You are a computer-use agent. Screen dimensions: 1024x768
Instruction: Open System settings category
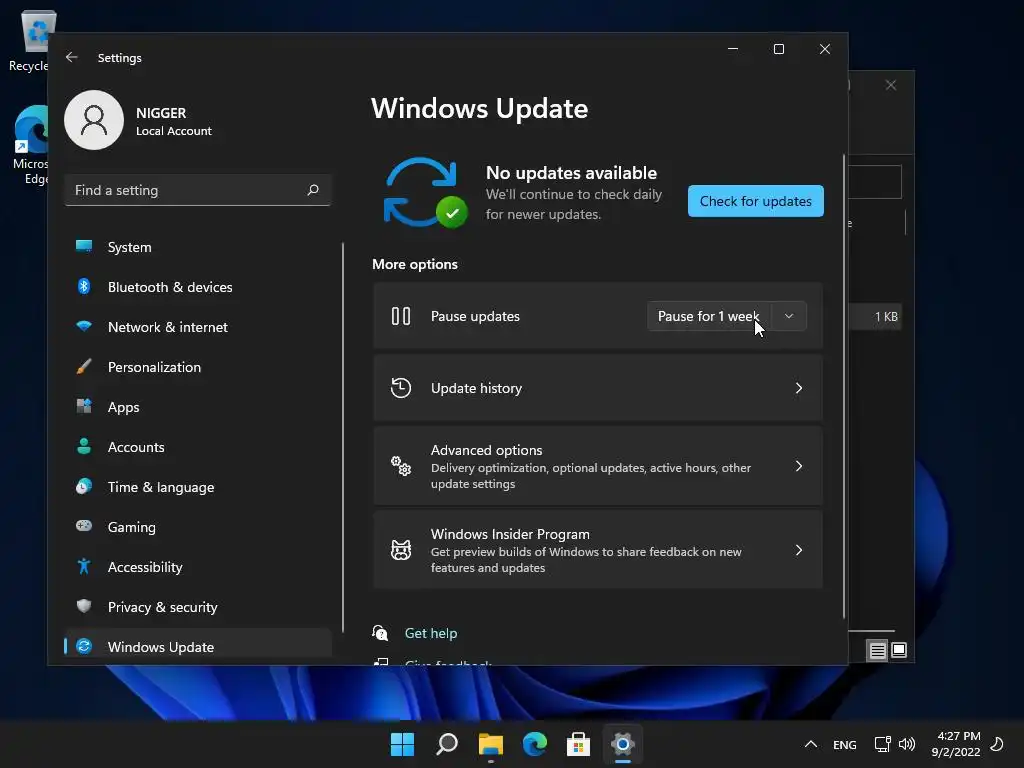[199, 248]
